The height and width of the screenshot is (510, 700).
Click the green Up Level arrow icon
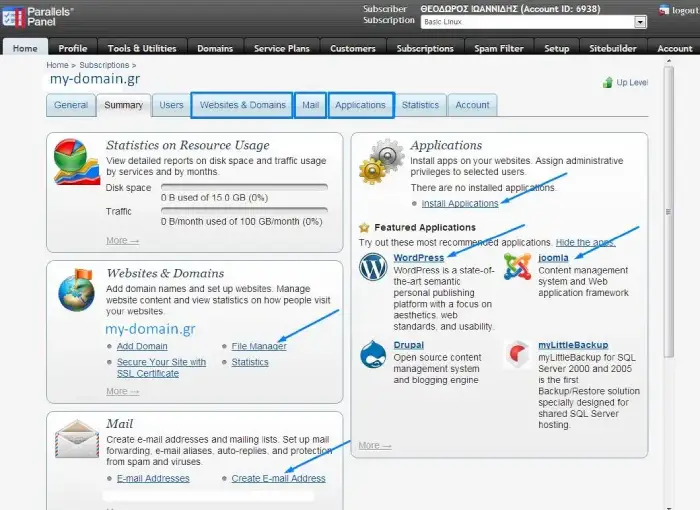click(608, 83)
